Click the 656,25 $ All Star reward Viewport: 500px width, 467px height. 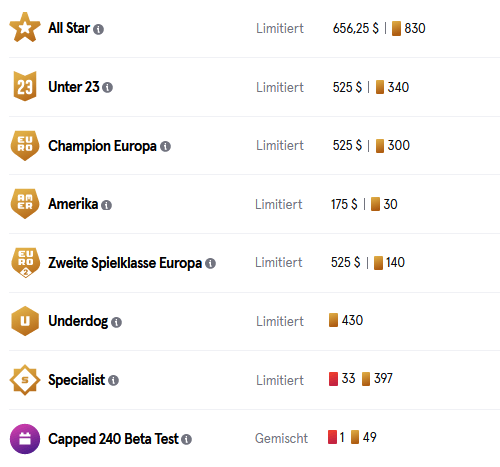coord(356,28)
